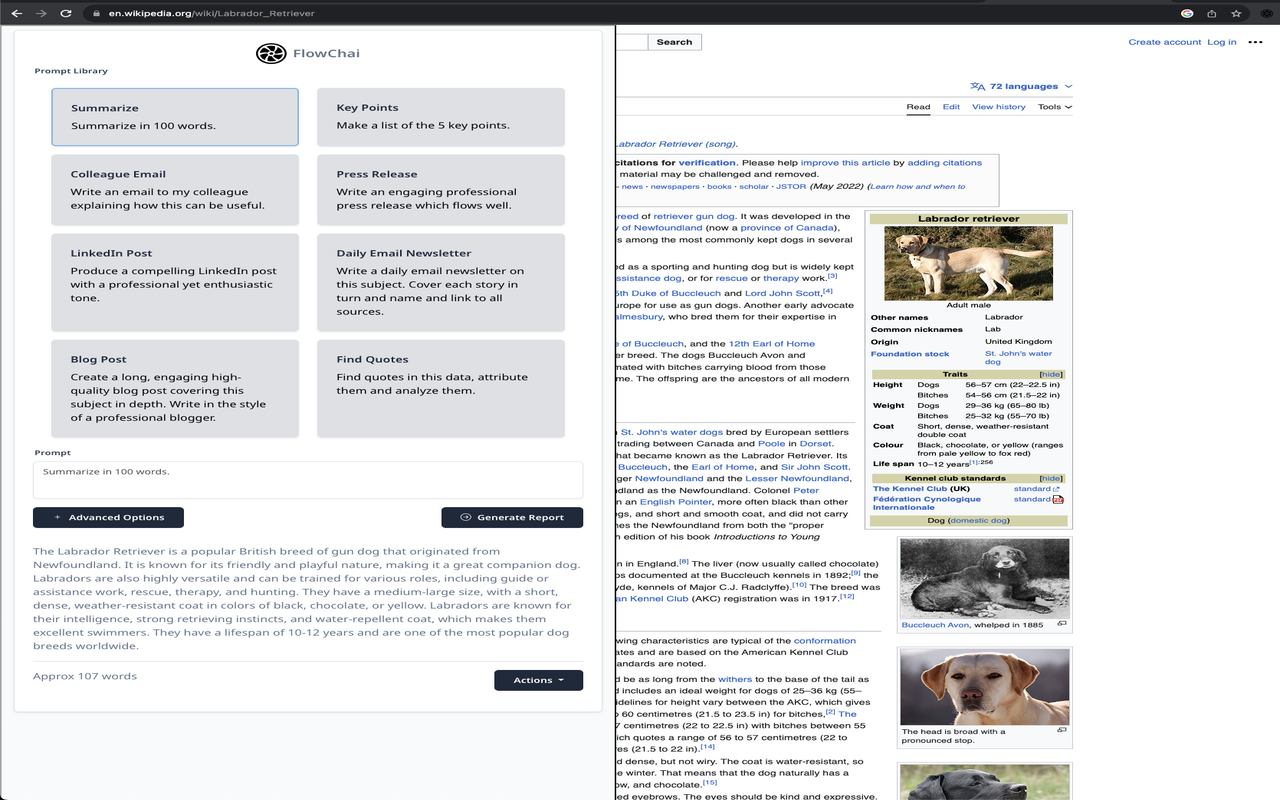Screen dimensions: 1280x800
Task: Click the 'Buccleuch Avon' caption link
Action: tap(935, 625)
